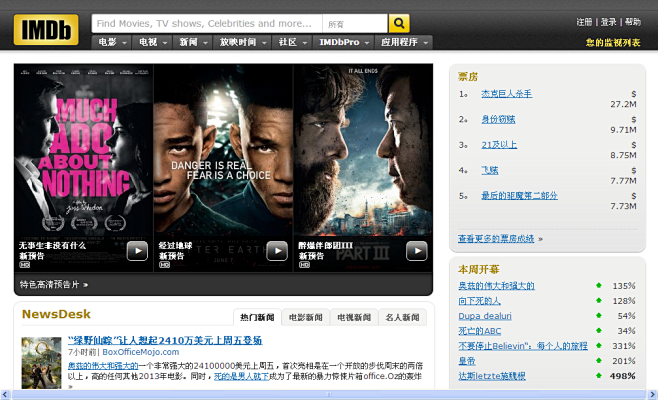
Task: Switch to the 电视新闻 tab
Action: [354, 317]
